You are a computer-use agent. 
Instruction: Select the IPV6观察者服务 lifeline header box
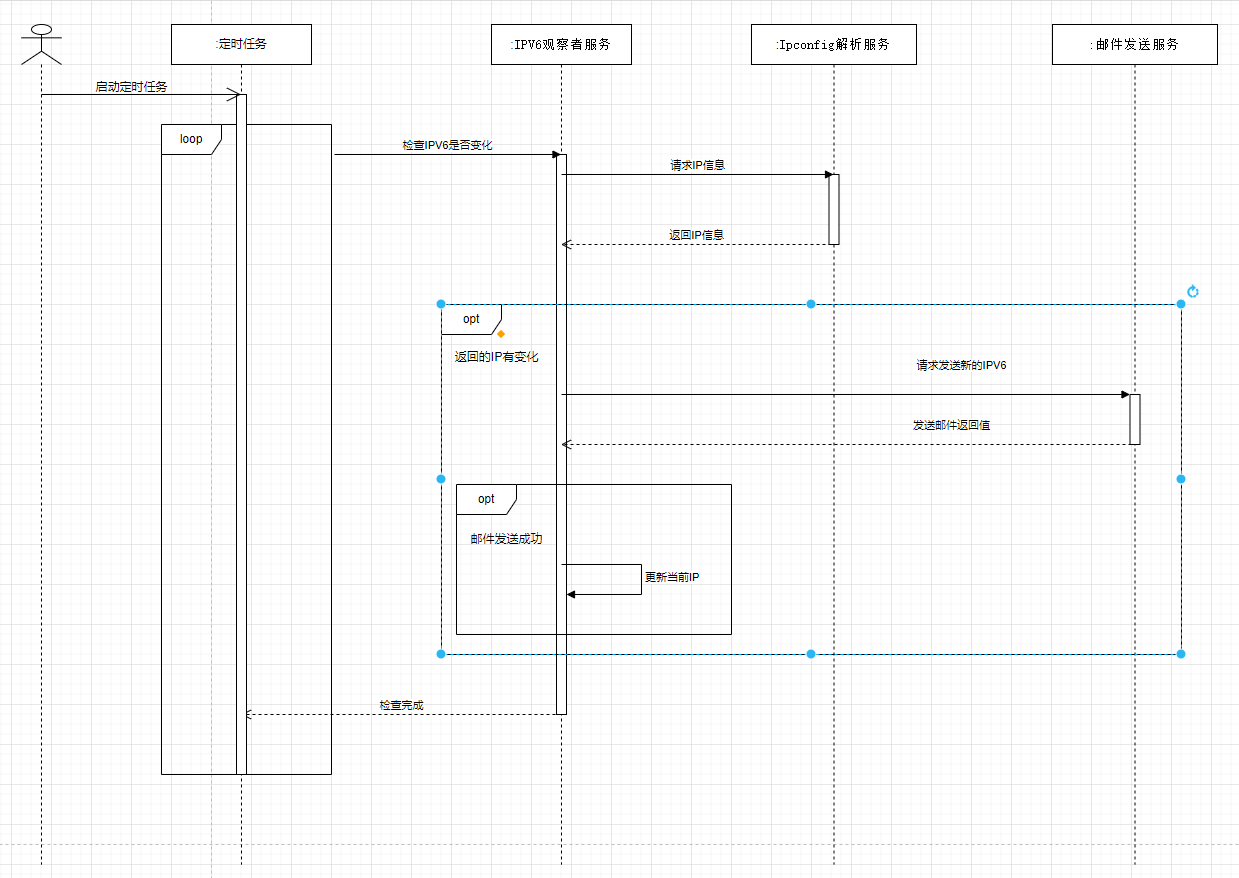[x=561, y=44]
